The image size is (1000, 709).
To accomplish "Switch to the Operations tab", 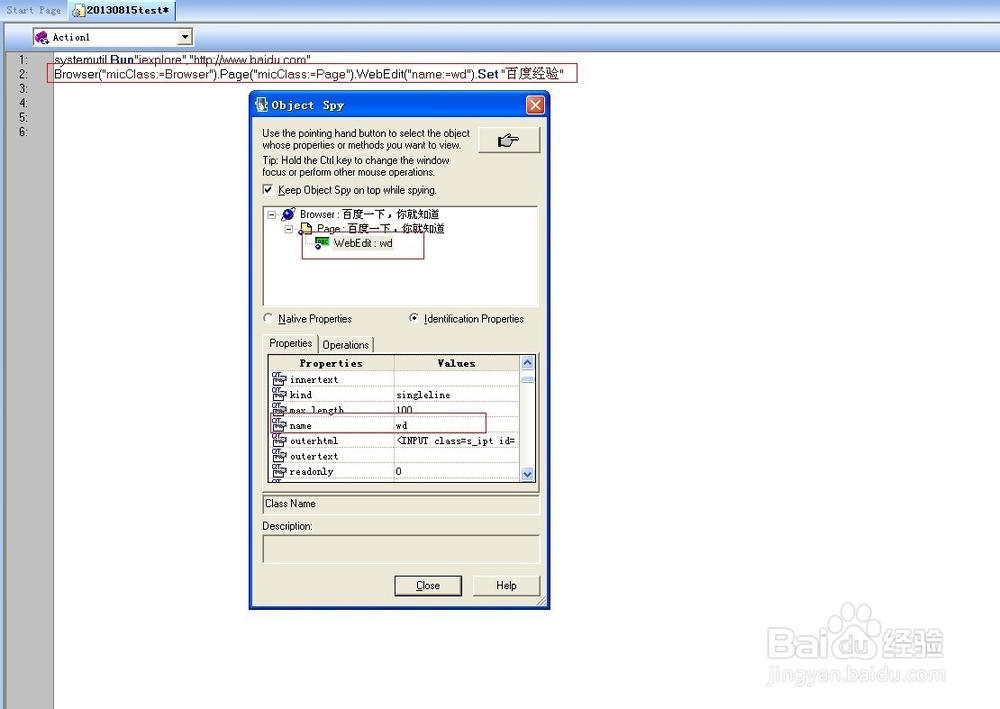I will point(345,344).
